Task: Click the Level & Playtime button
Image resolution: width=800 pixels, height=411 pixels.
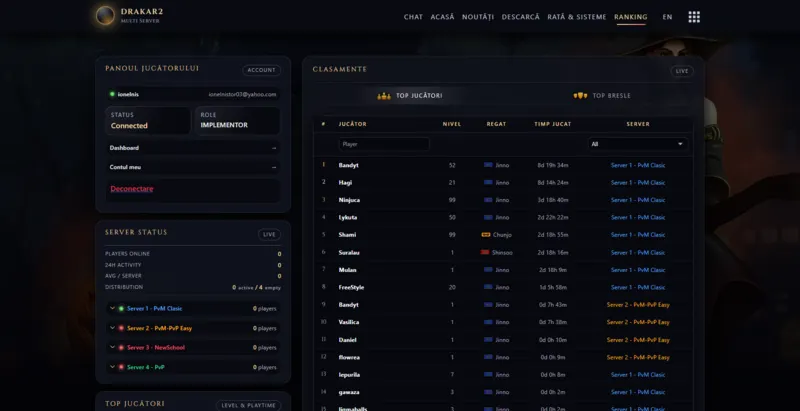Action: (x=248, y=405)
